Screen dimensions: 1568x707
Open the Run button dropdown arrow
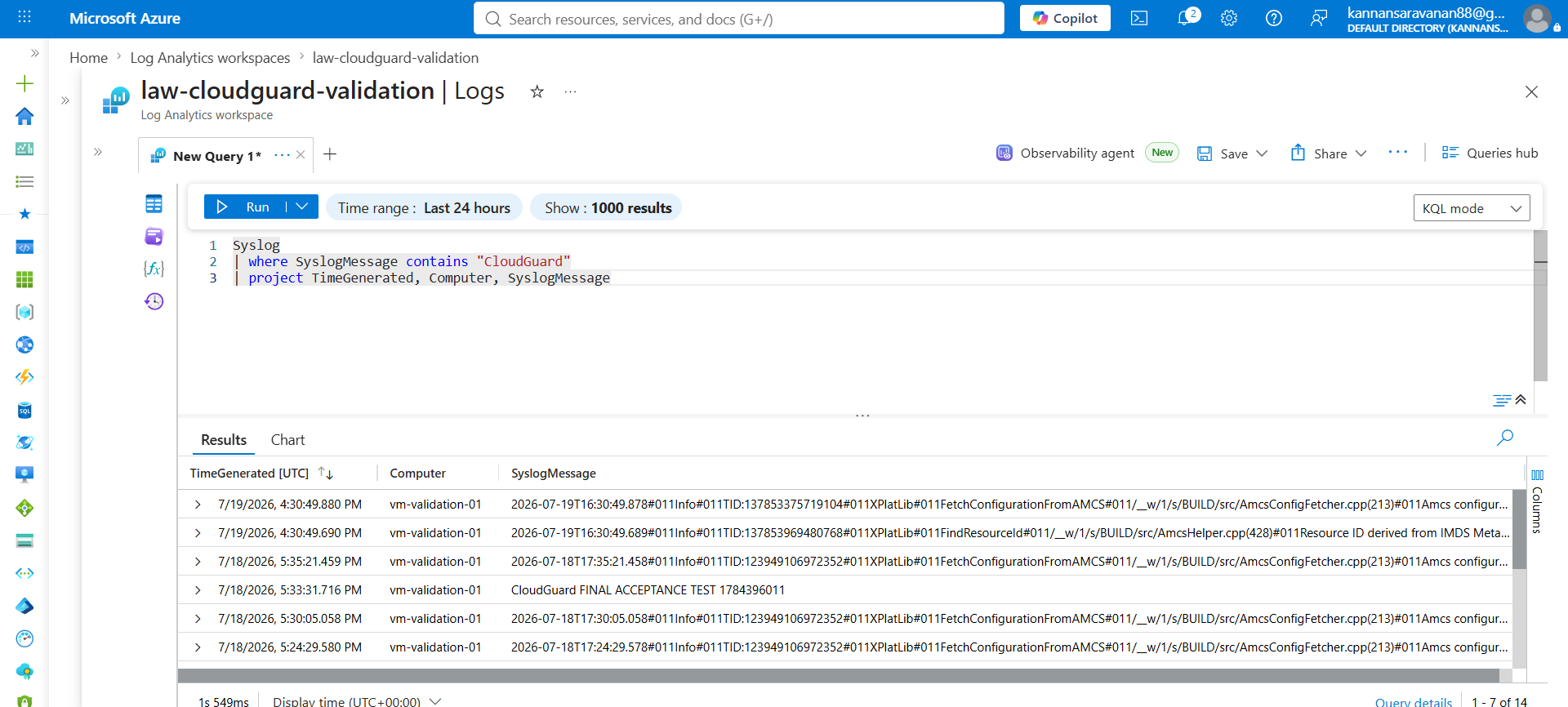click(x=302, y=207)
